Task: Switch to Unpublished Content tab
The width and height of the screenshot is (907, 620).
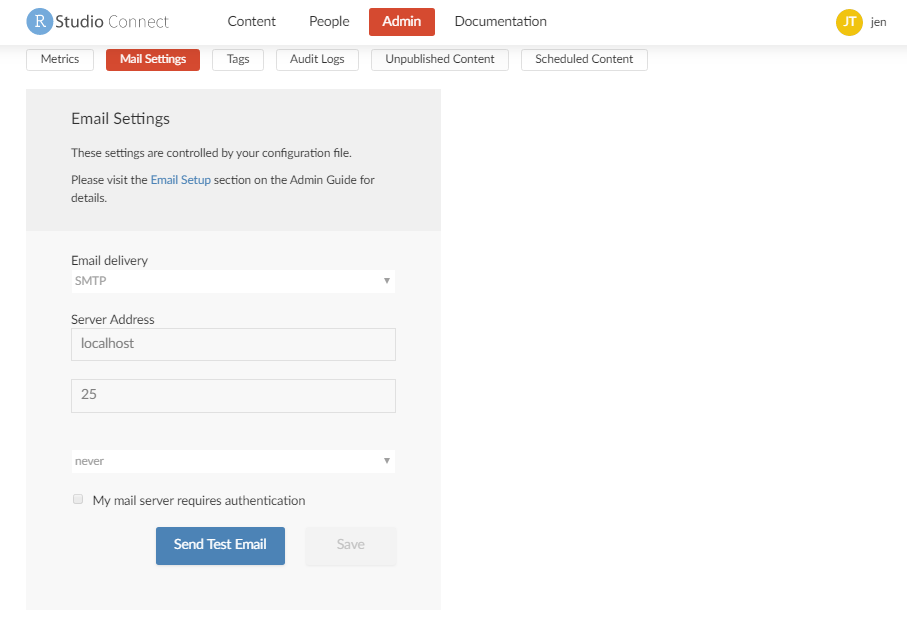Action: point(440,60)
